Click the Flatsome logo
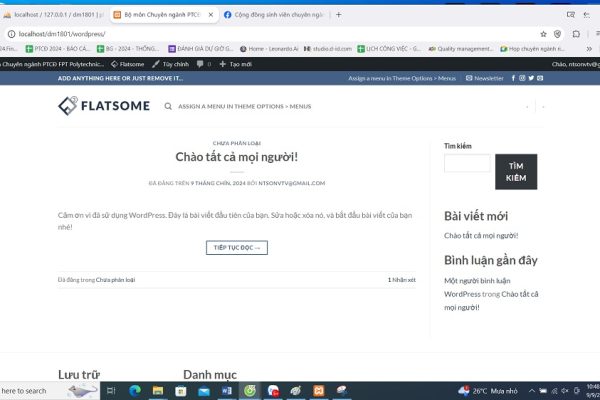Screen dimensions: 600x400 click(104, 106)
